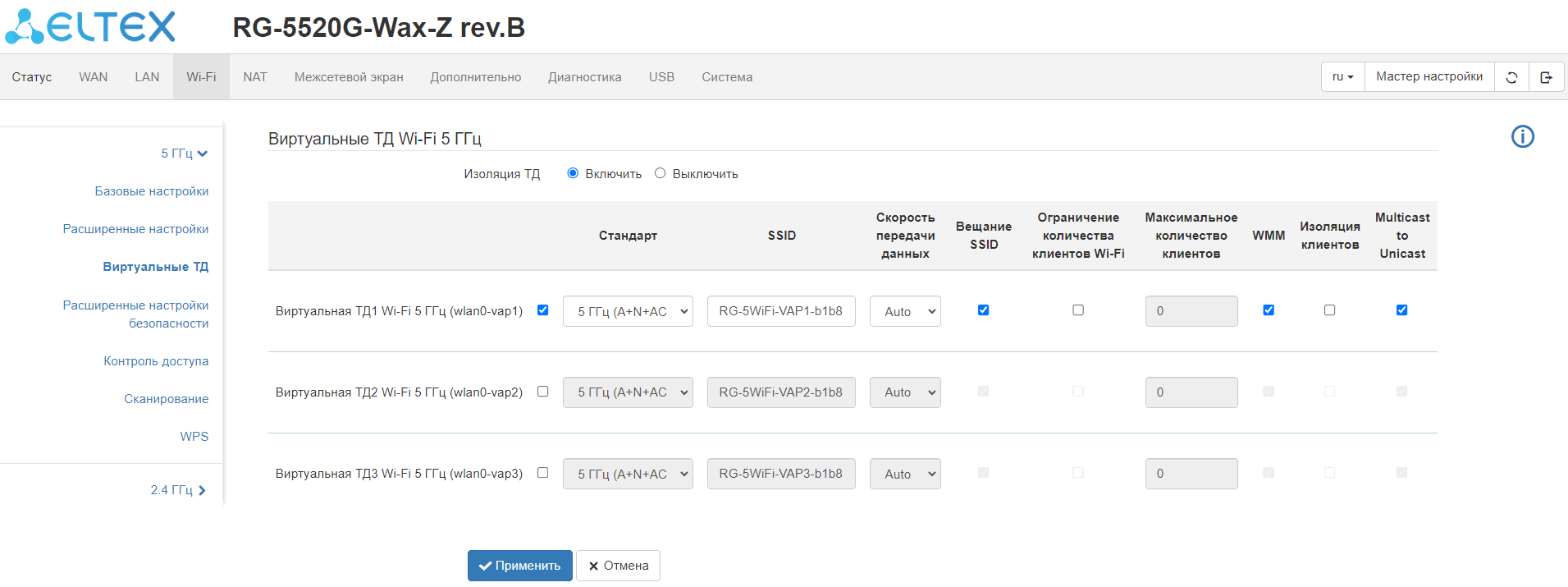Click the Eltex logo

click(x=90, y=26)
